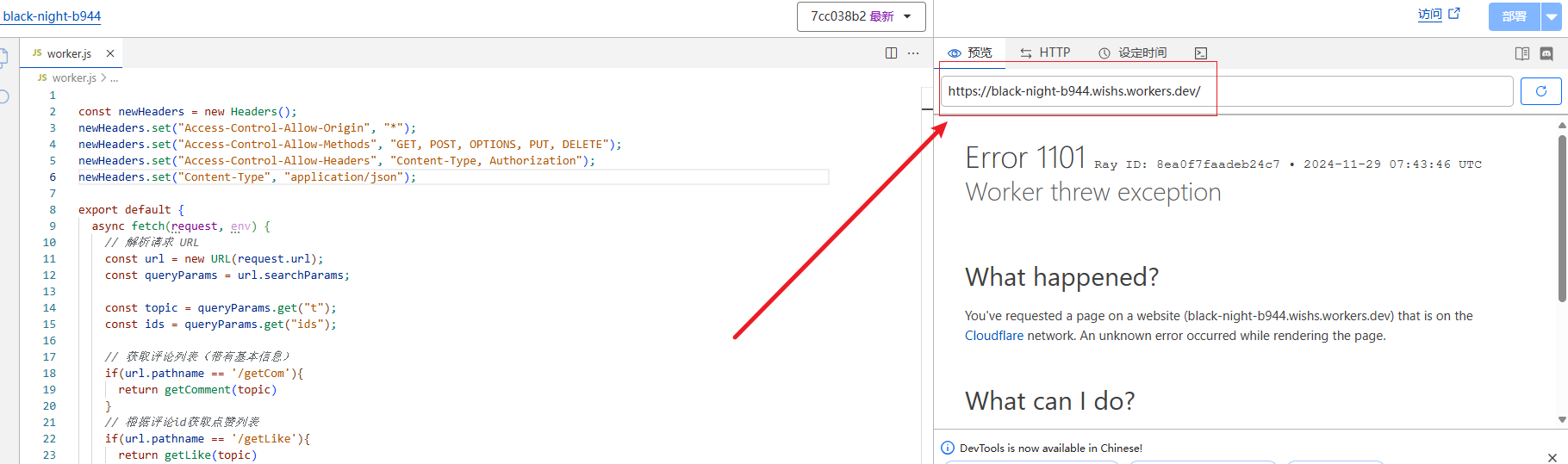Click the DevTools info icon
The width and height of the screenshot is (1568, 464).
[x=948, y=448]
